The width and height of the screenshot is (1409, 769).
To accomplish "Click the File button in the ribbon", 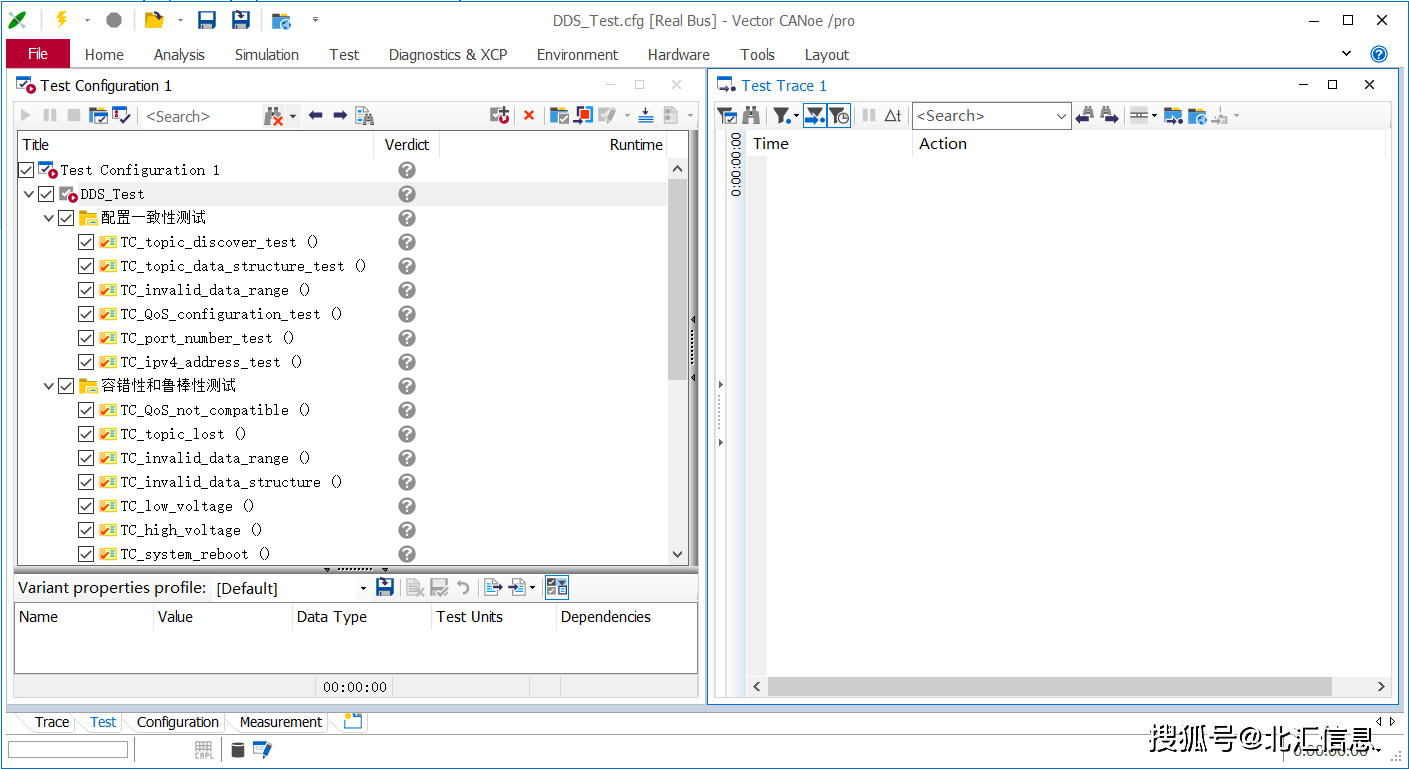I will tap(38, 54).
